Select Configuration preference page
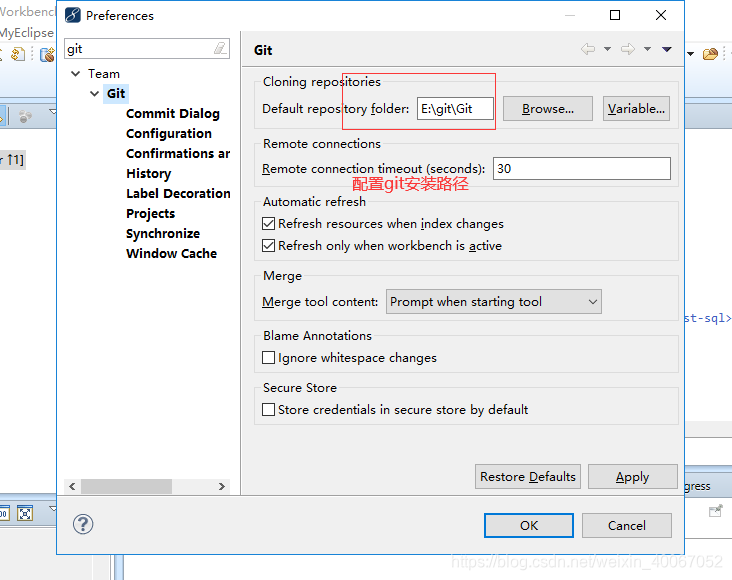 coord(169,134)
